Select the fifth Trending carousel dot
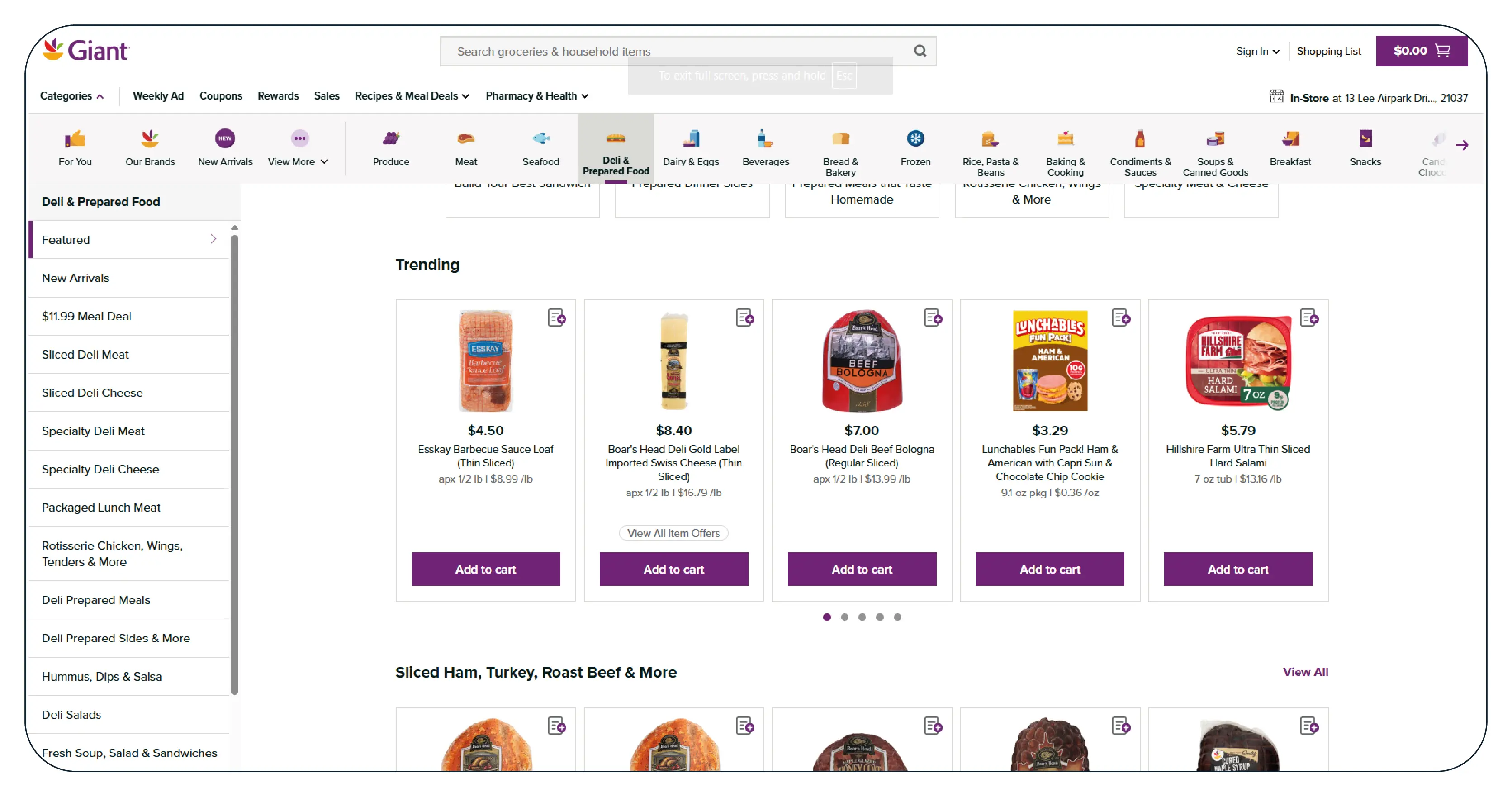 (897, 617)
